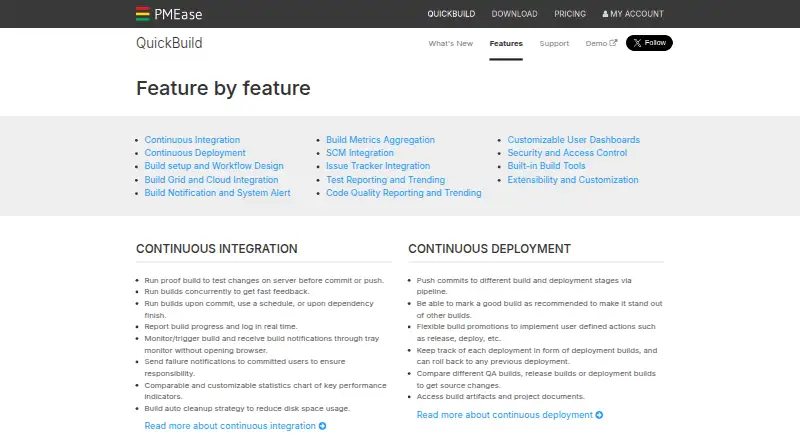
Task: Open Issue Tracker Integration link
Action: pos(378,166)
